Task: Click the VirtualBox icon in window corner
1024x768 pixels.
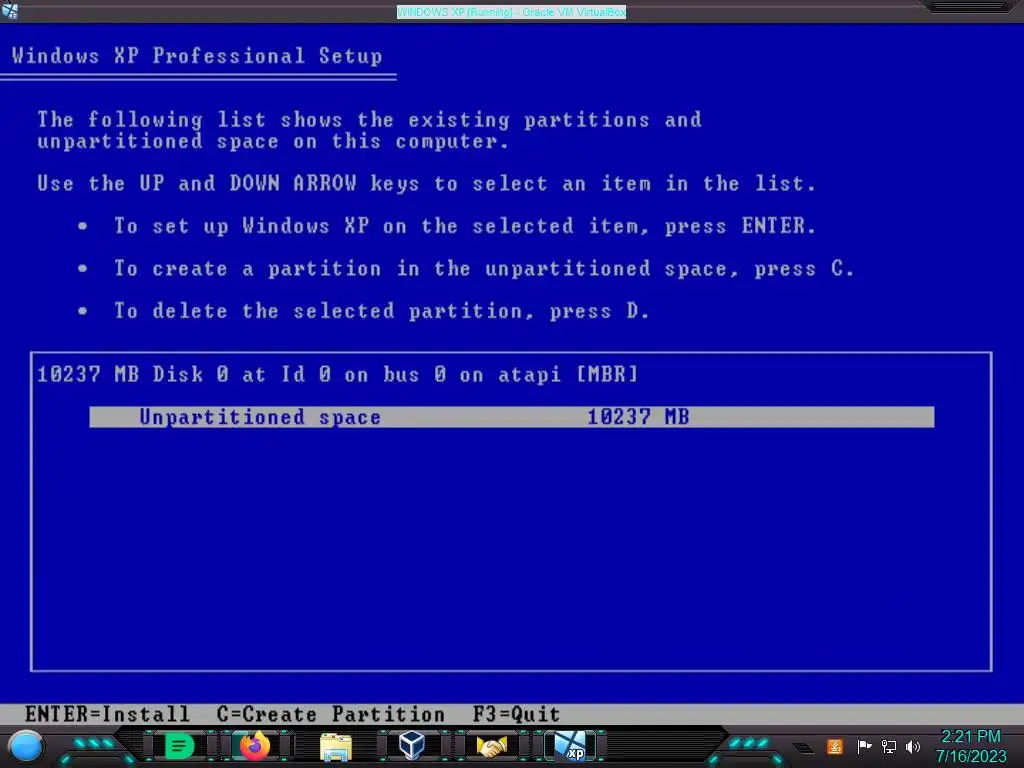Action: pyautogui.click(x=10, y=10)
